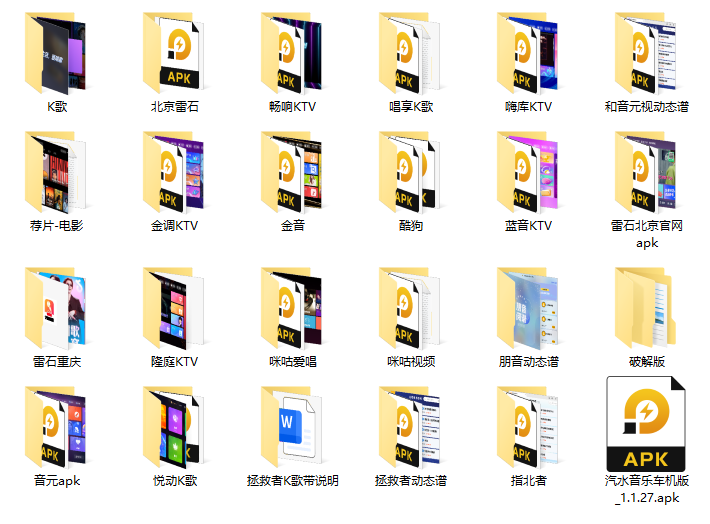The height and width of the screenshot is (524, 710).
Task: Open the K歌 folder icon
Action: (x=55, y=53)
